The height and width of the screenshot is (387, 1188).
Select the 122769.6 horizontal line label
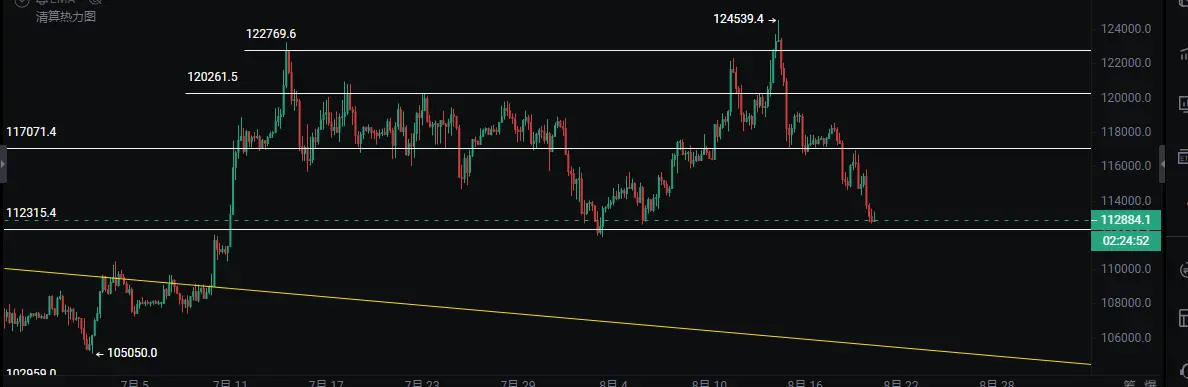point(271,33)
